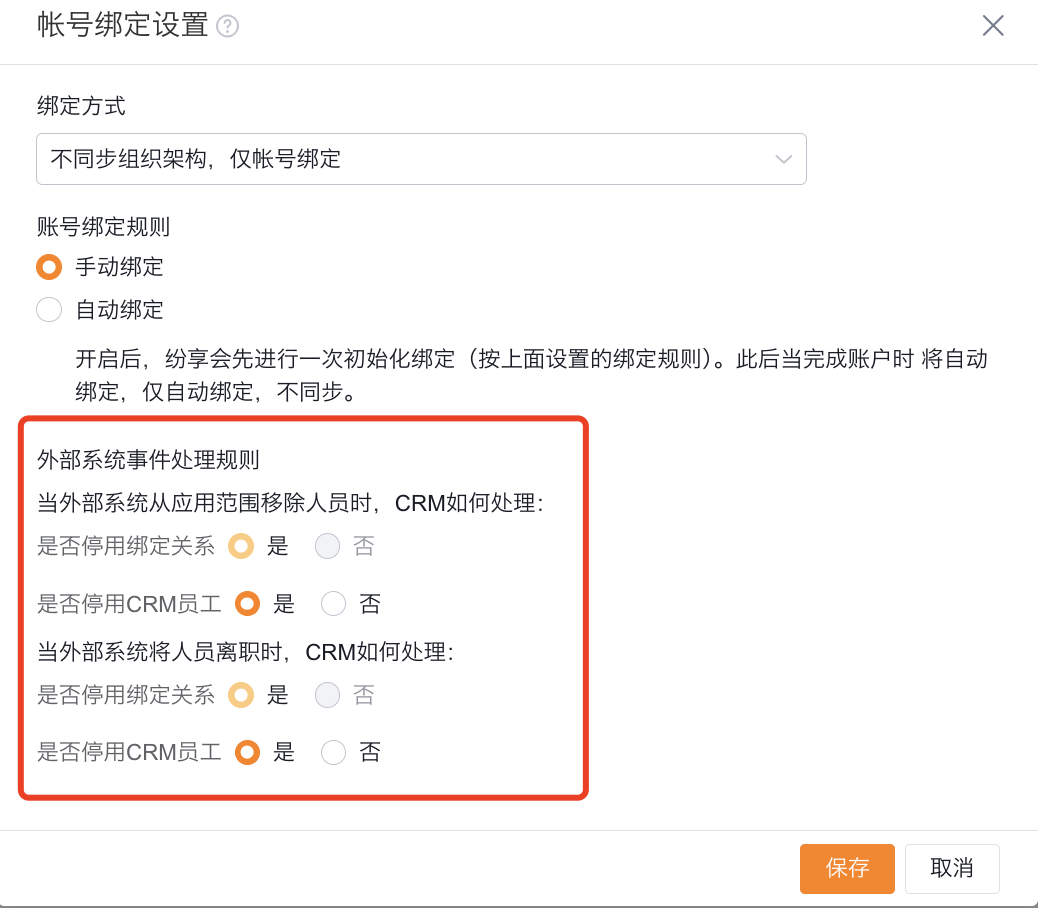Click the 帐号绑定设置 dialog title
This screenshot has width=1038, height=908.
(x=122, y=25)
